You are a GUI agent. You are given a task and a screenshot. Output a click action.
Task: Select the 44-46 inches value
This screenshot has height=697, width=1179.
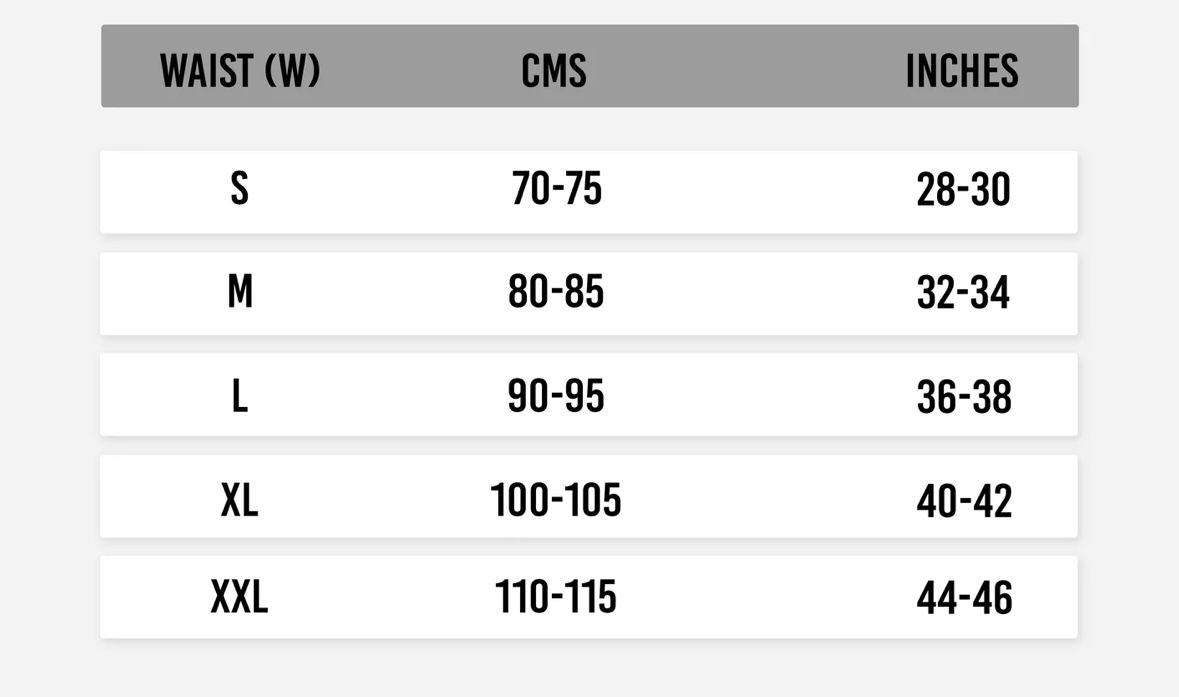coord(964,599)
